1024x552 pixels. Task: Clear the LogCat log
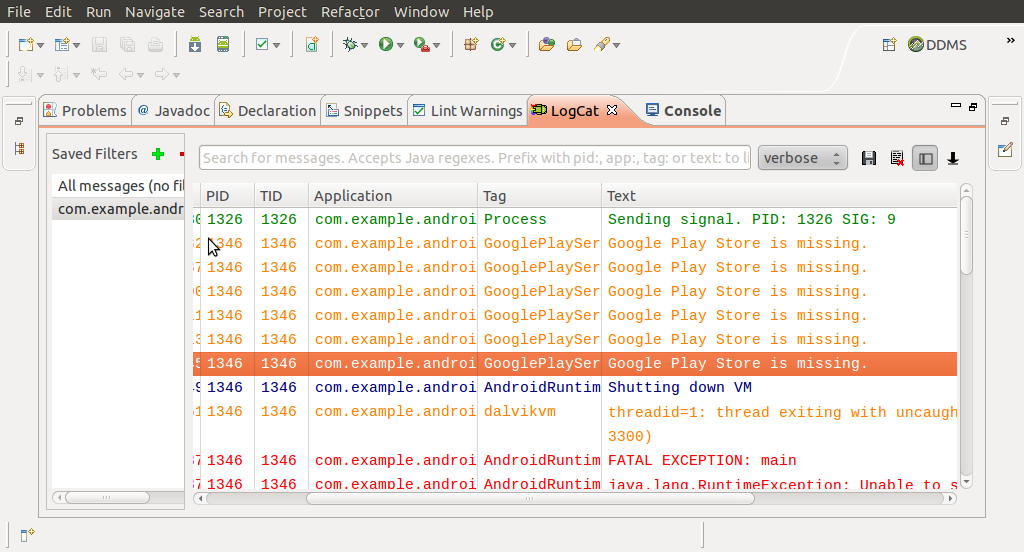897,158
